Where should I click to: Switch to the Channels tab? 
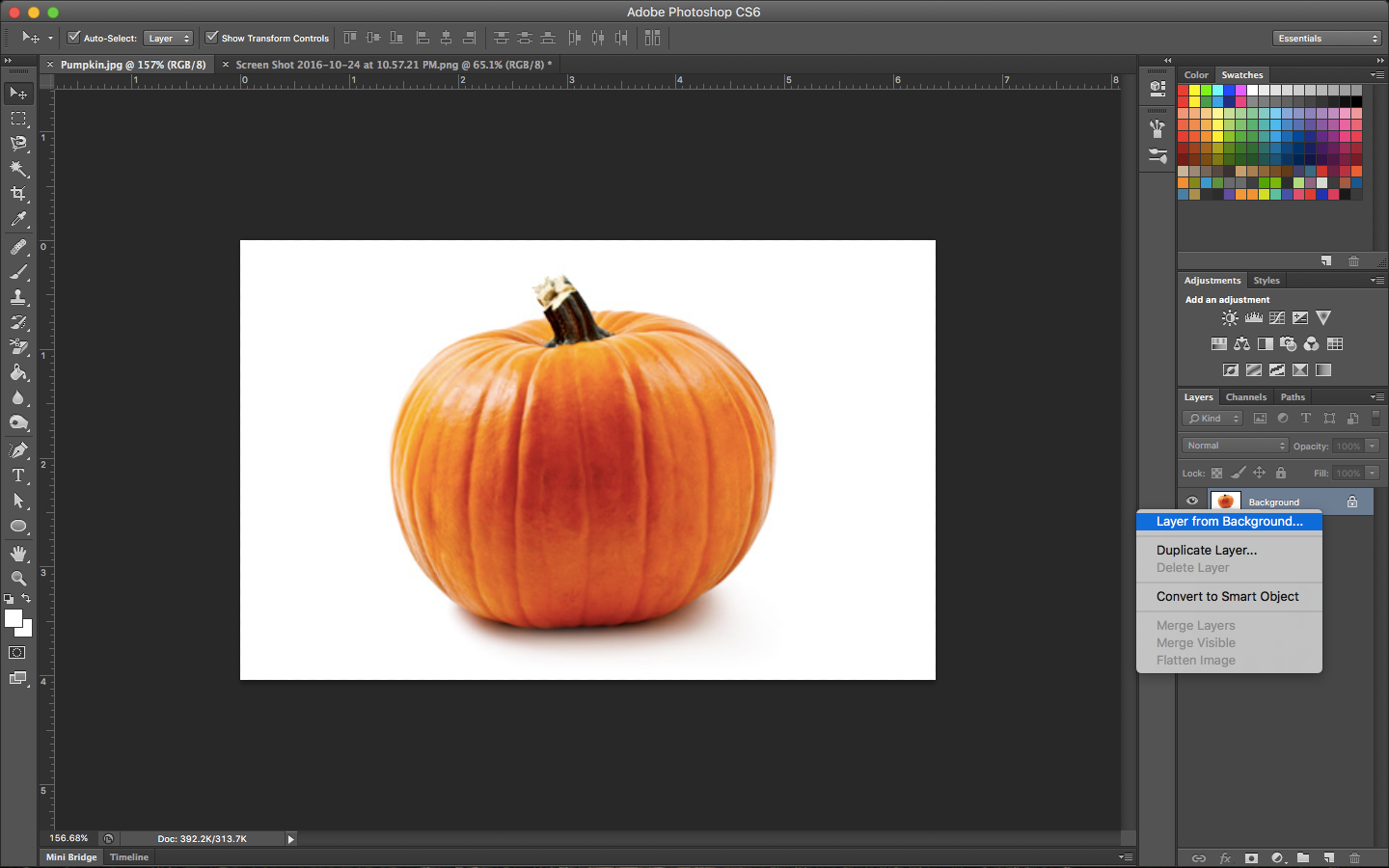[1246, 396]
